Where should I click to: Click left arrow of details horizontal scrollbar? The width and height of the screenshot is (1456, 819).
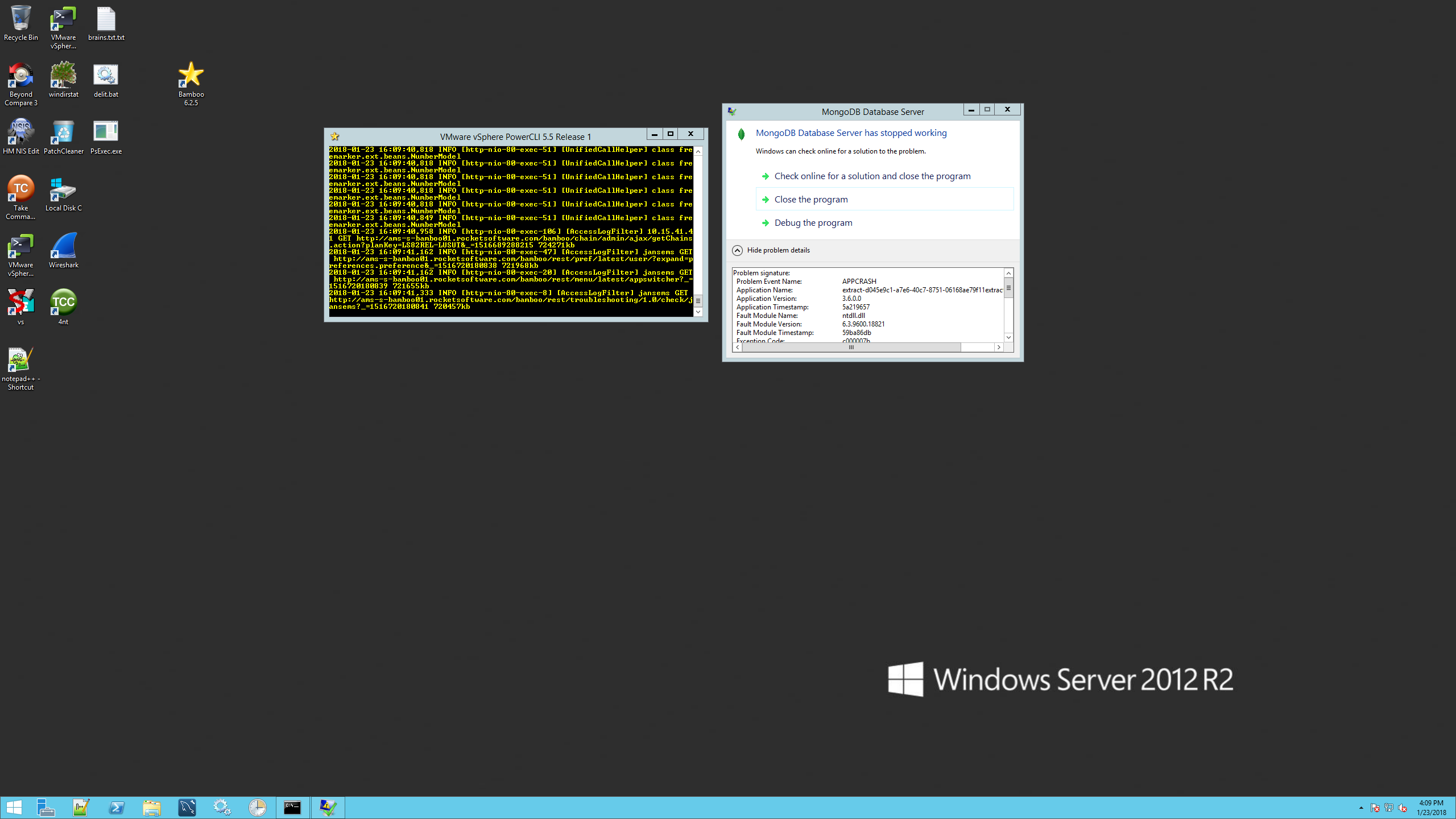pos(738,347)
